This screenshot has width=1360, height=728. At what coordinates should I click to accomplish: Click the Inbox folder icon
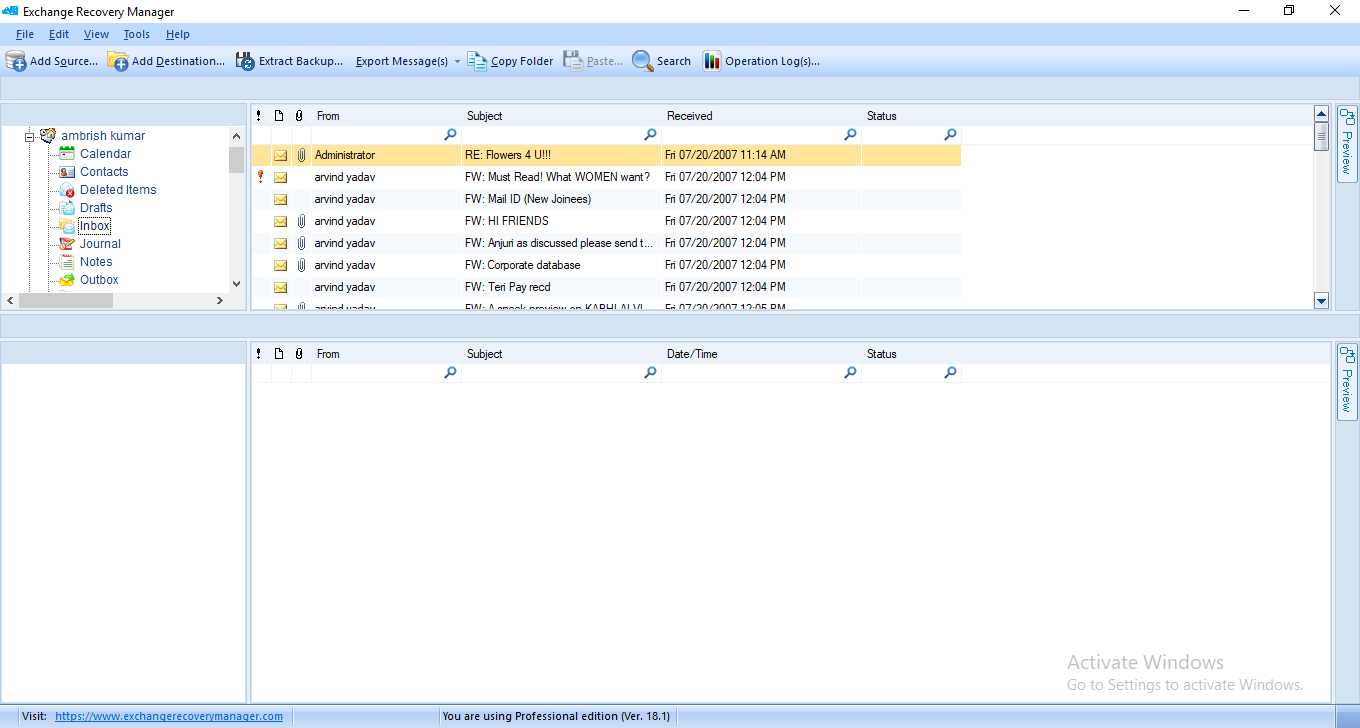click(67, 225)
